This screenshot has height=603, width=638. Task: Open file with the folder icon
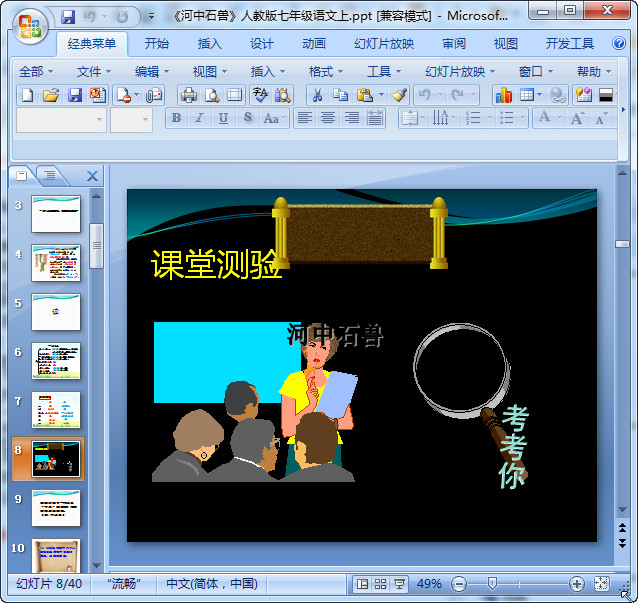point(51,95)
